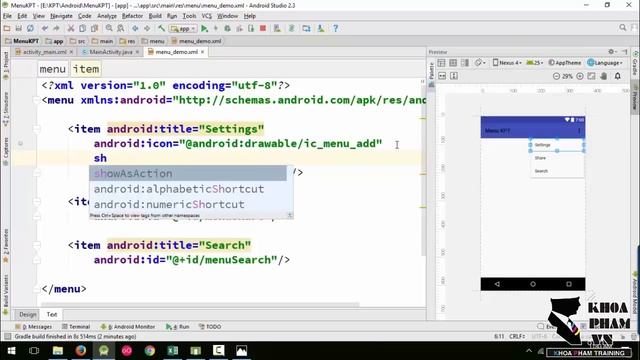The image size is (640, 360).
Task: Click the Zoom to Fit icon in Preview
Action: point(591,76)
